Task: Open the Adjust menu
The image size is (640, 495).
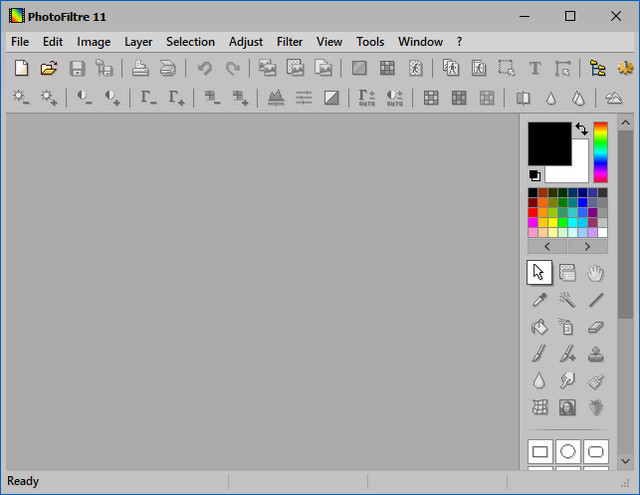Action: [246, 42]
